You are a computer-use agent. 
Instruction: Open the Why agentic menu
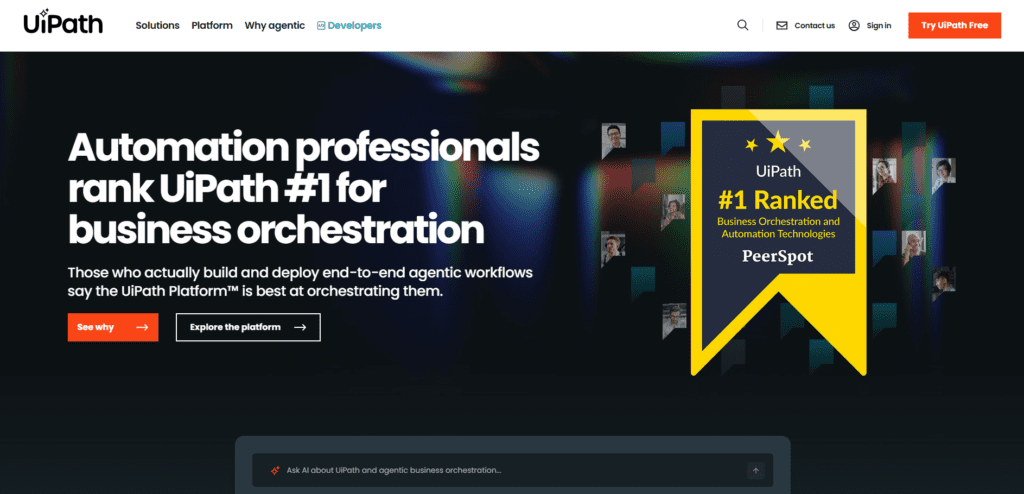point(274,25)
